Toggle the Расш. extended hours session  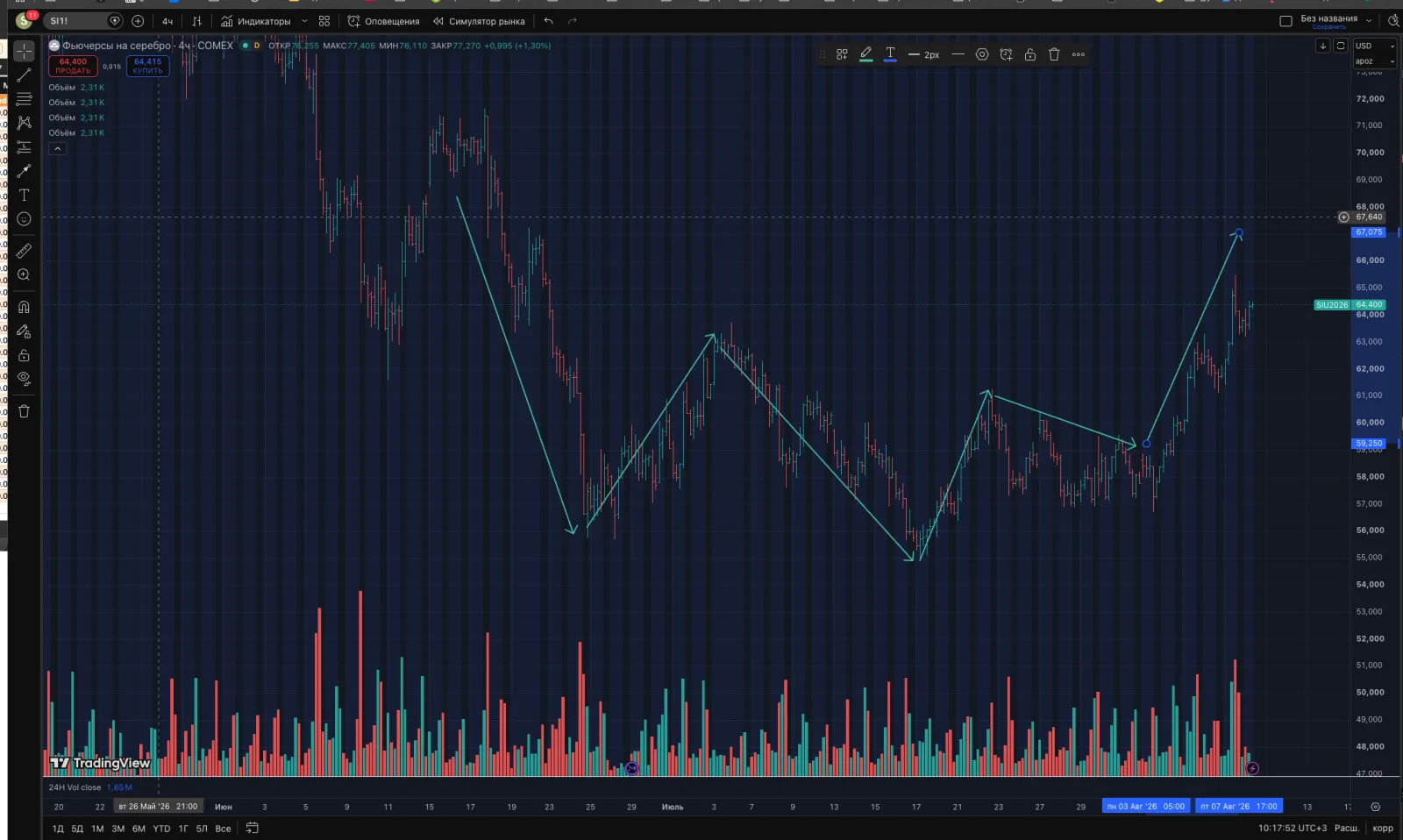click(x=1346, y=829)
